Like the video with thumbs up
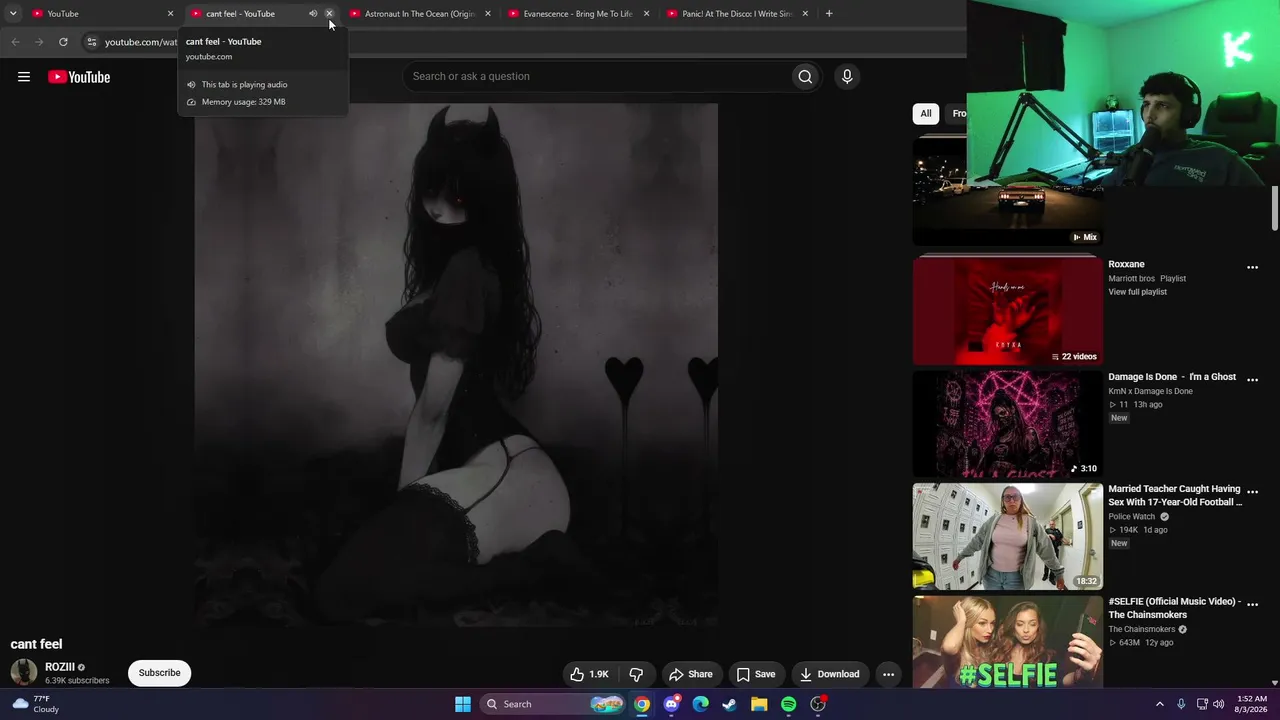Screen dimensions: 1280x720 [588, 674]
